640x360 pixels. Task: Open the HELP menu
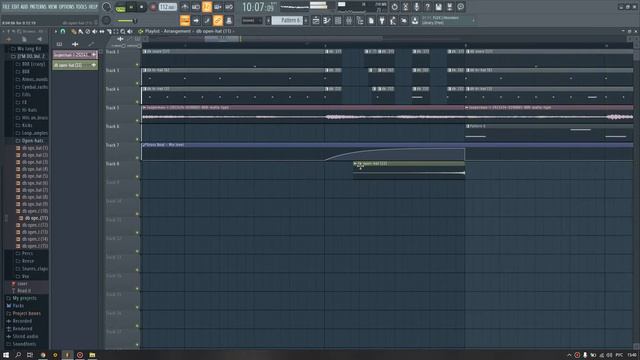[93, 7]
